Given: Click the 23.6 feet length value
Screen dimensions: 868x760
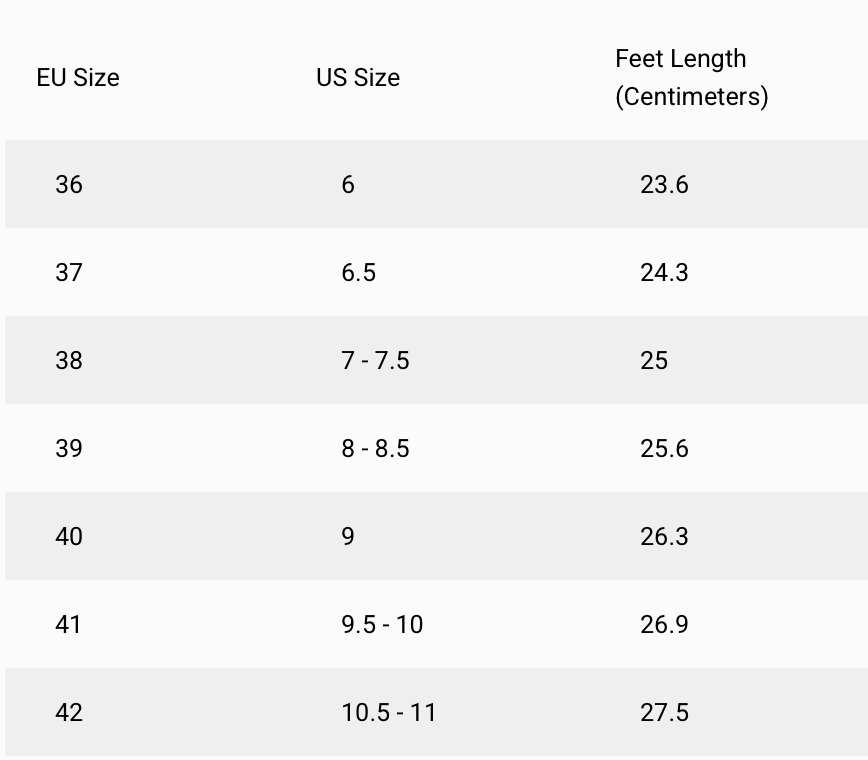Looking at the screenshot, I should coord(664,185).
